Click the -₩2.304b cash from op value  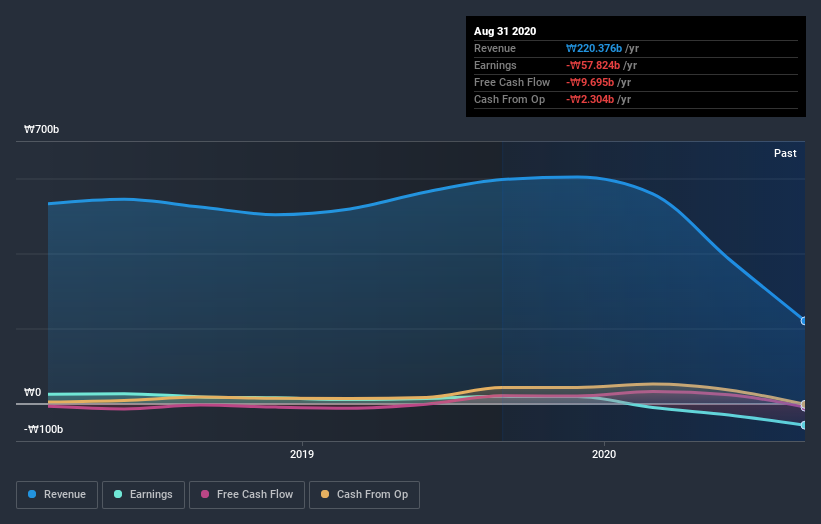590,99
